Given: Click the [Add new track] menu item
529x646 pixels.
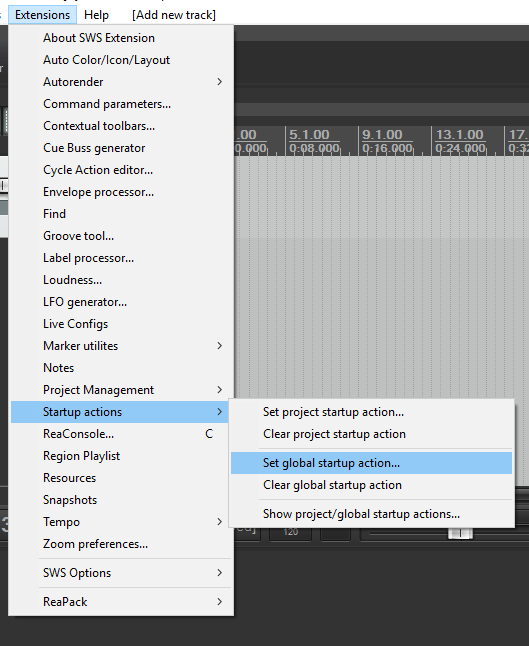Looking at the screenshot, I should pos(173,15).
